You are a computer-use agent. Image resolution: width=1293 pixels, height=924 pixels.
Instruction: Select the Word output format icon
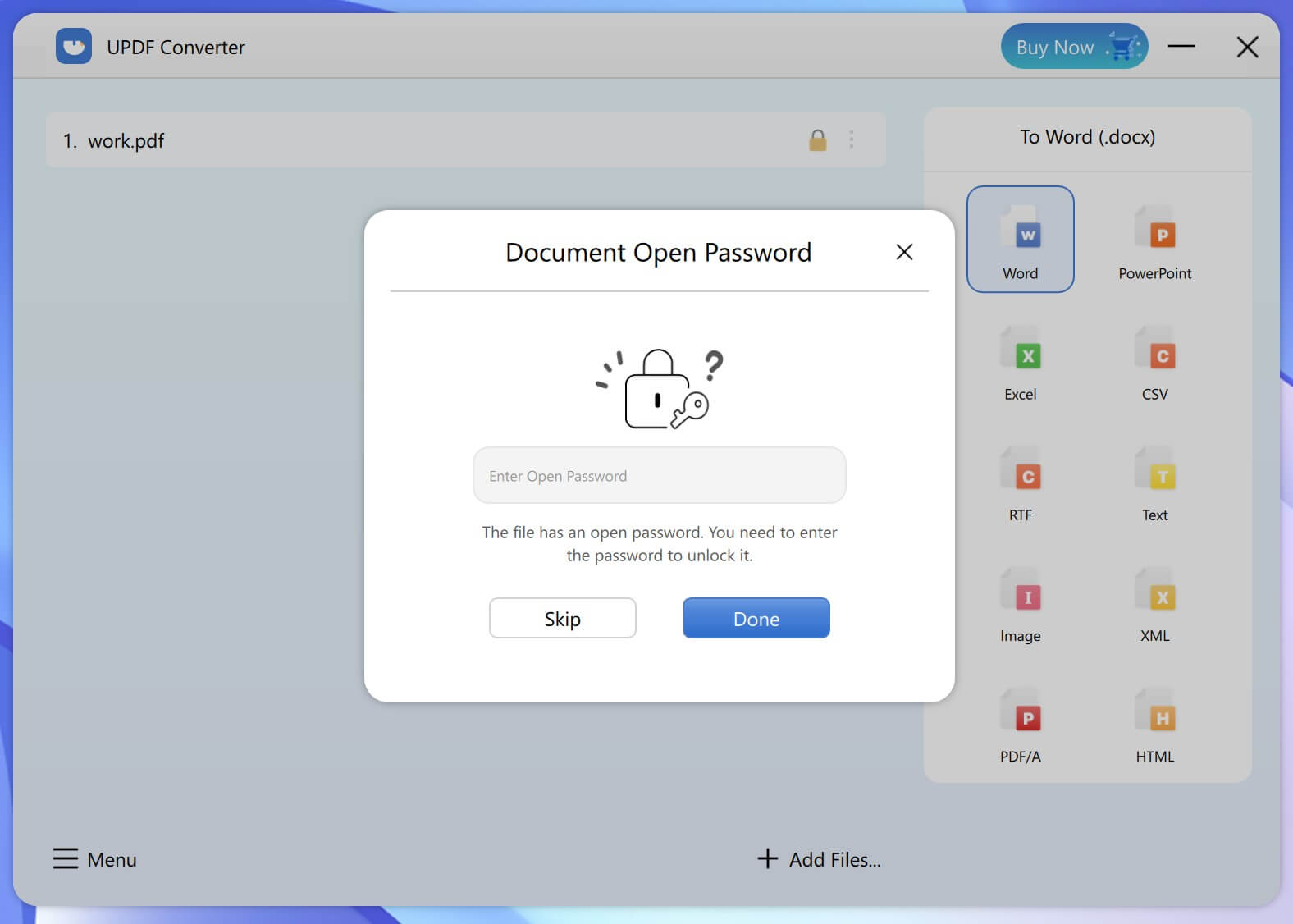coord(1020,239)
